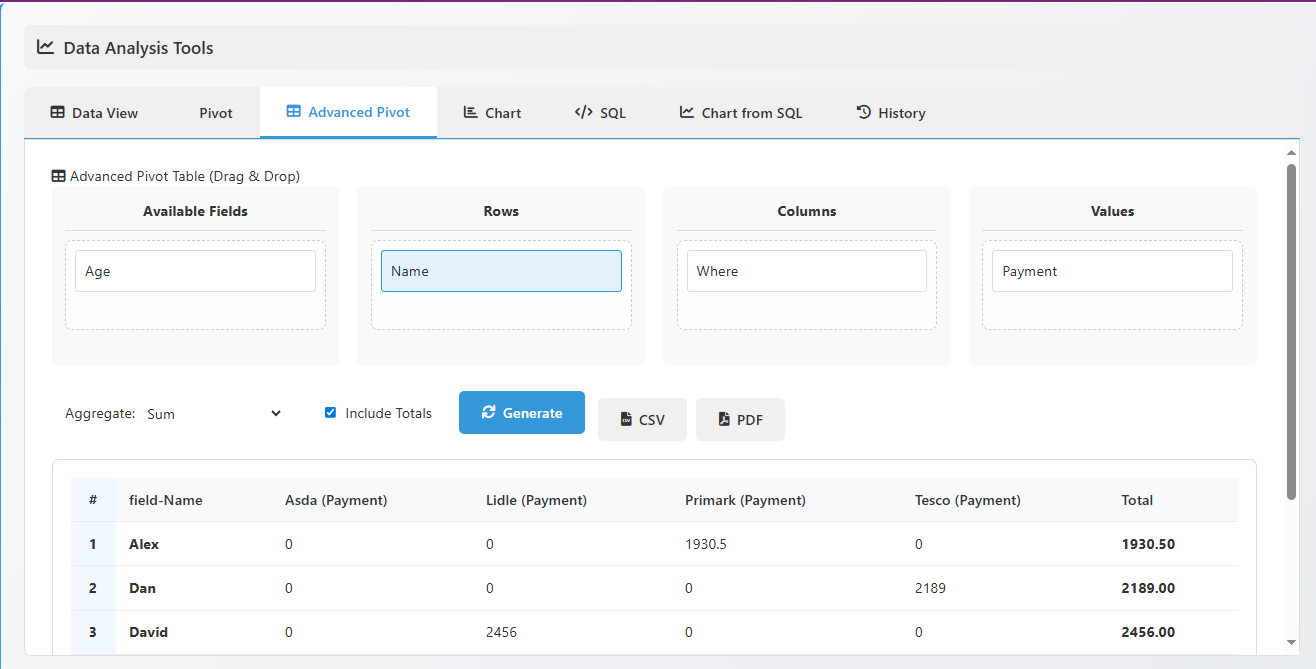
Task: Select the Name field in Rows
Action: tap(501, 270)
